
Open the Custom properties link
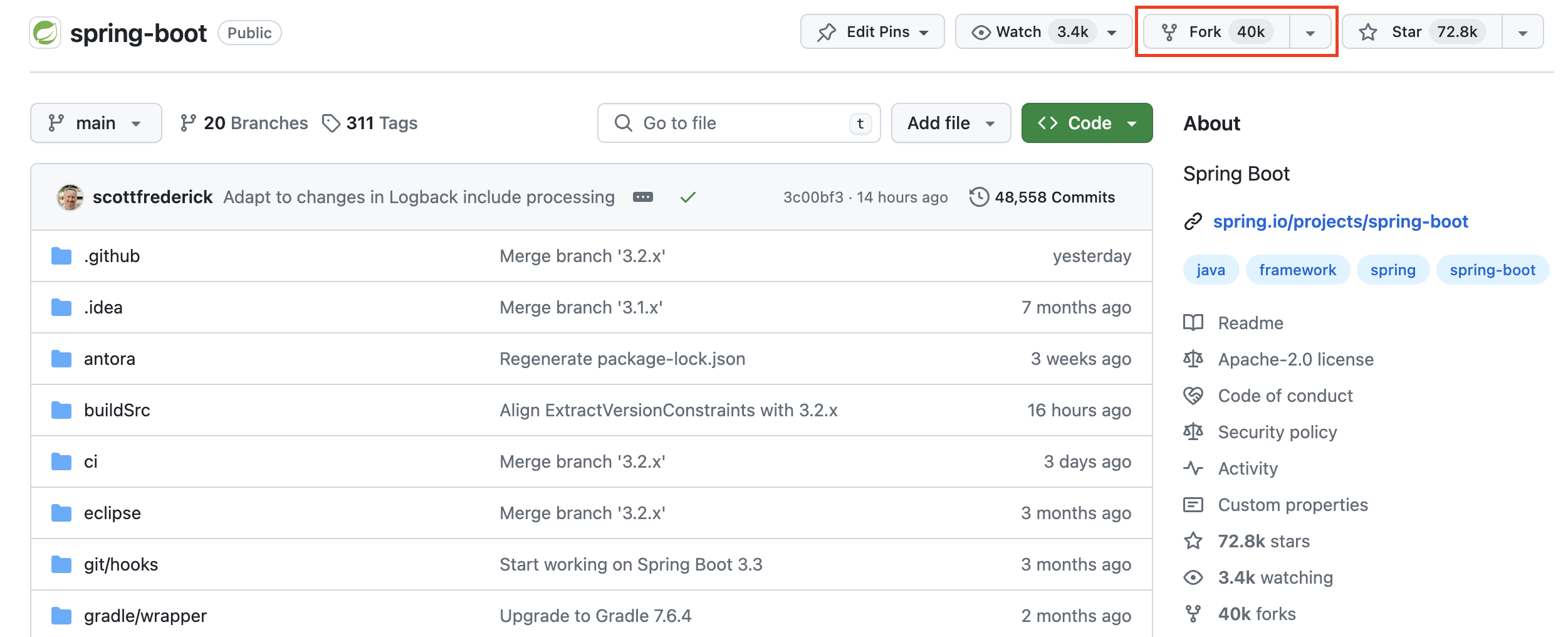pyautogui.click(x=1292, y=505)
